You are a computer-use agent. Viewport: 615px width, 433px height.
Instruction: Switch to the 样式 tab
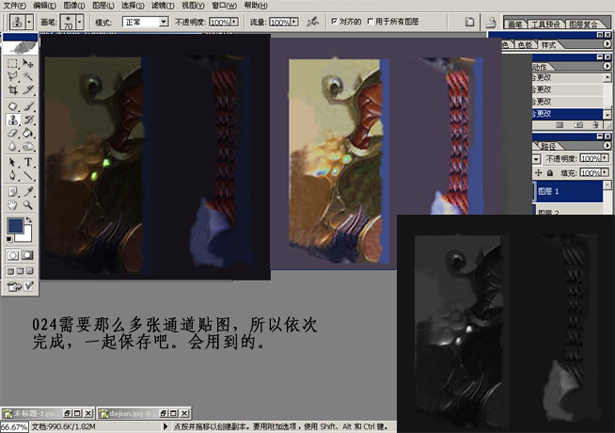[549, 45]
